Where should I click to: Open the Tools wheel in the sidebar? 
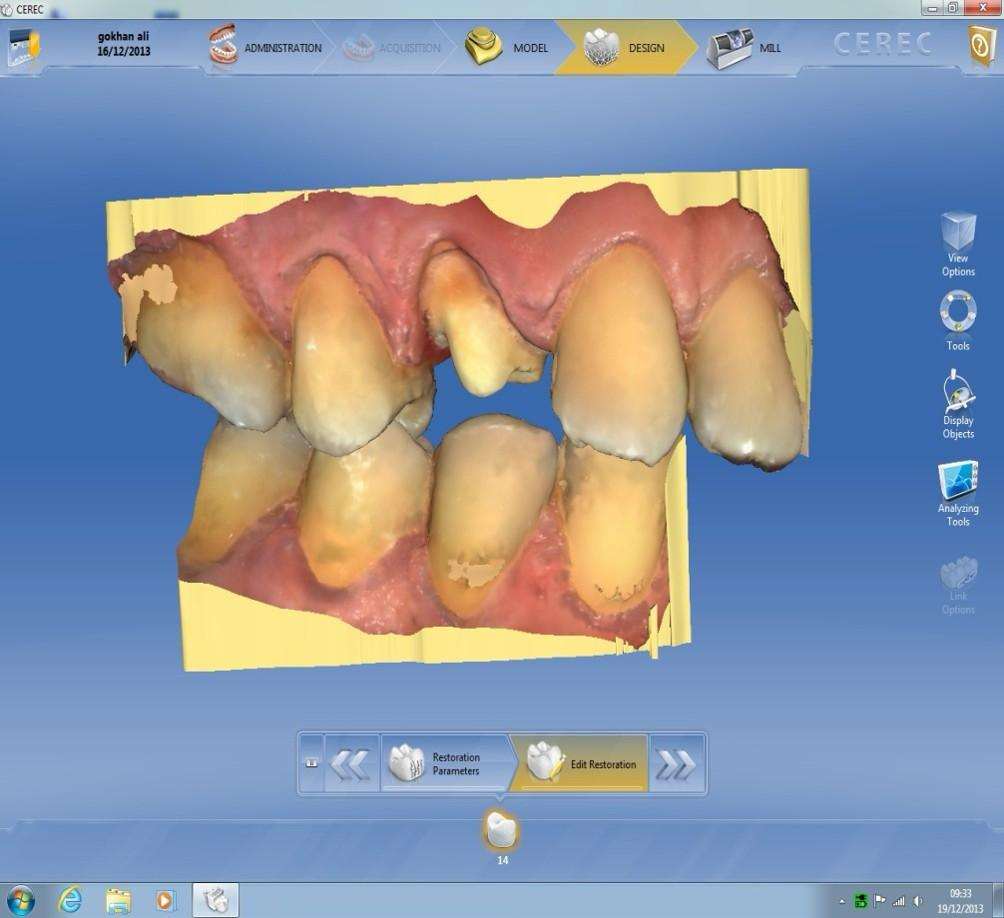(957, 319)
